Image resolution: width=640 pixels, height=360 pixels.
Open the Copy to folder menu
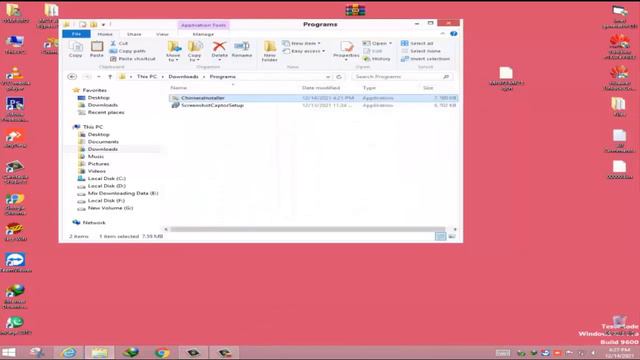point(195,51)
